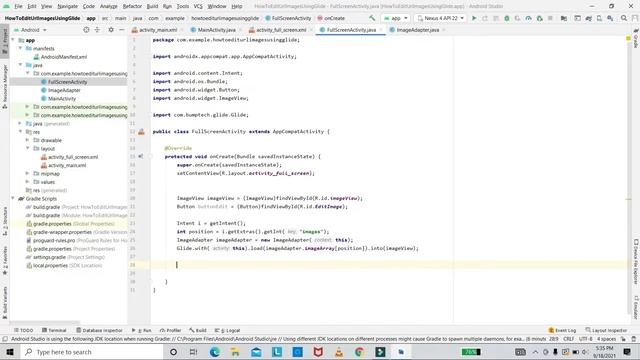Click UTF-8 encoding in status bar
The height and width of the screenshot is (360, 640).
pyautogui.click(x=586, y=339)
